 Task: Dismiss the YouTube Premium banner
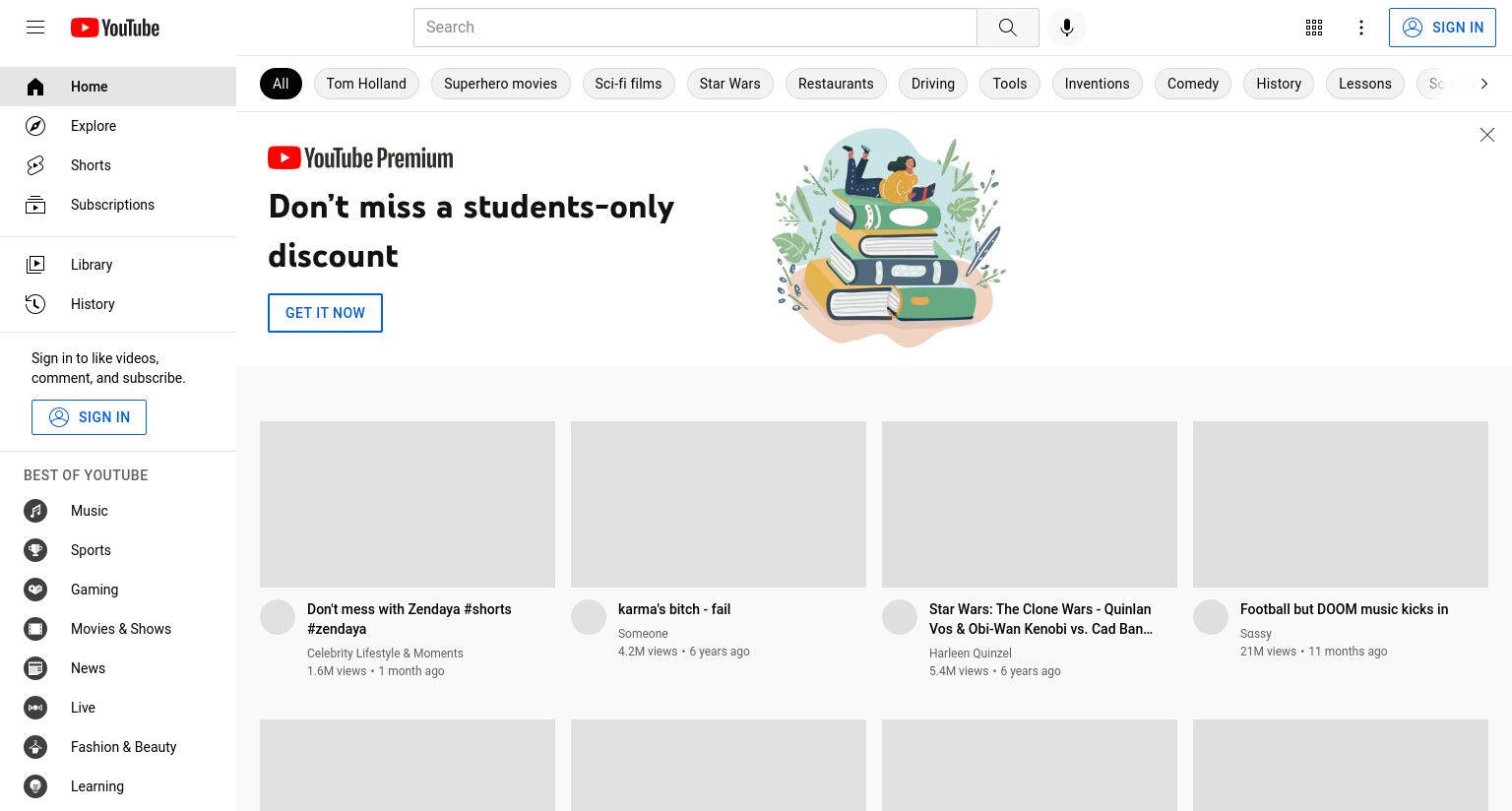[1487, 135]
